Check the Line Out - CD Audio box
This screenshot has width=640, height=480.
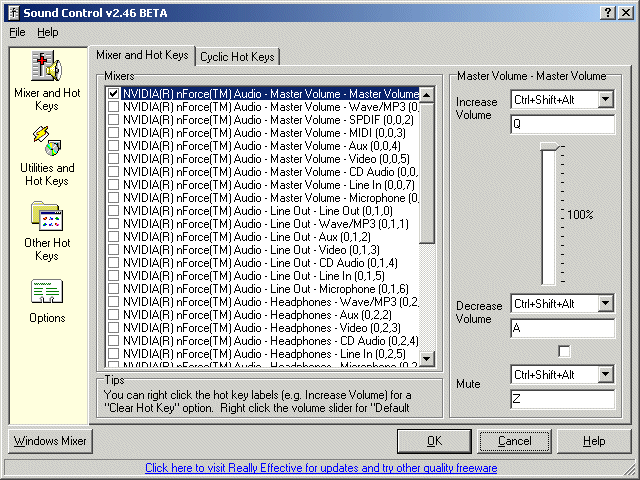tap(113, 263)
